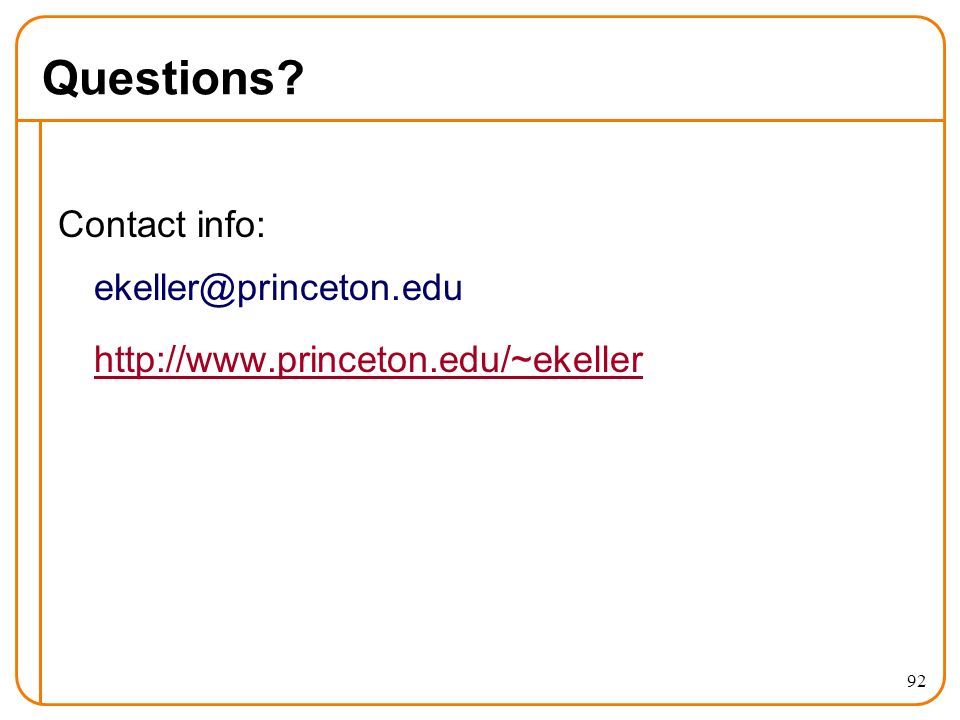Image resolution: width=960 pixels, height=720 pixels.
Task: Select the "Questions?" slide title
Action: pos(173,78)
